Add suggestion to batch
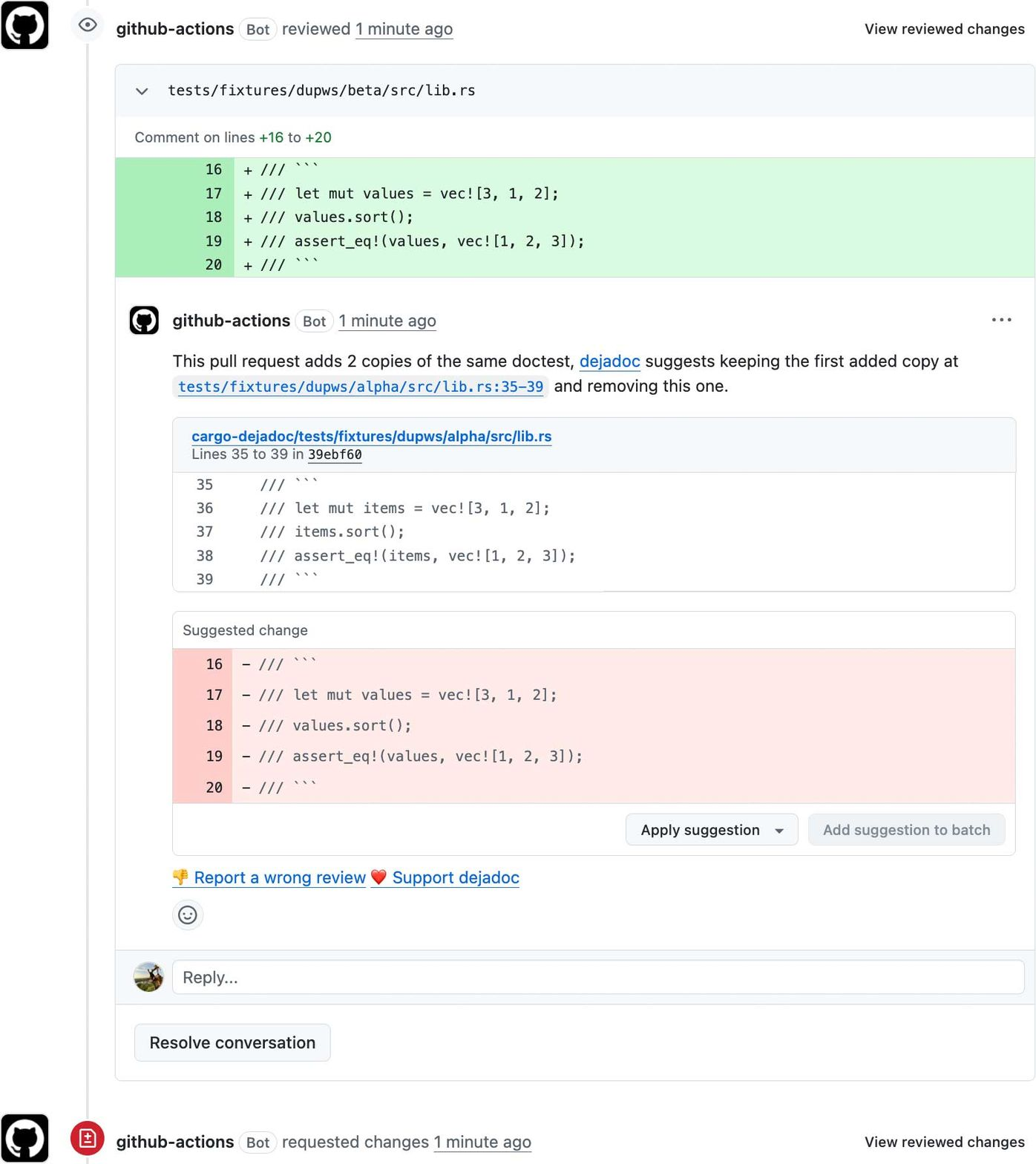 pyautogui.click(x=906, y=830)
